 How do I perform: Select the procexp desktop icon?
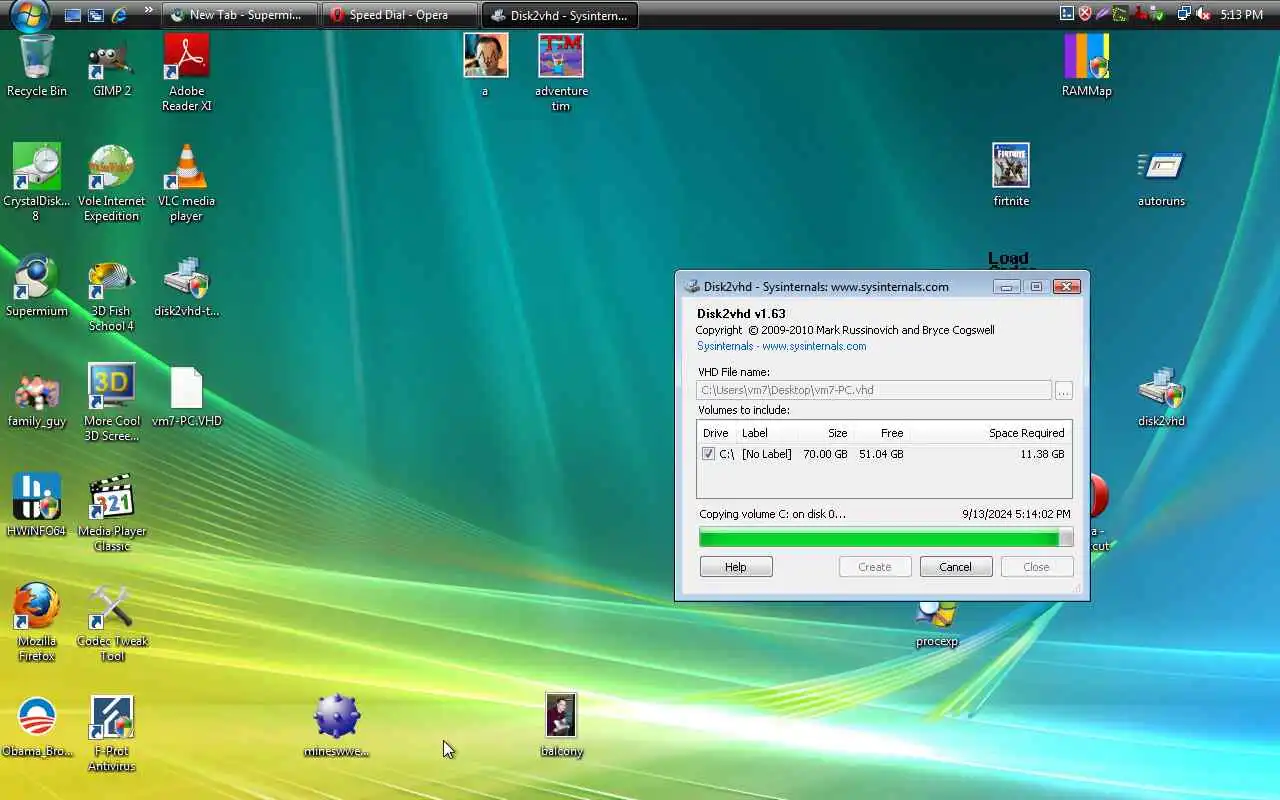pos(937,623)
